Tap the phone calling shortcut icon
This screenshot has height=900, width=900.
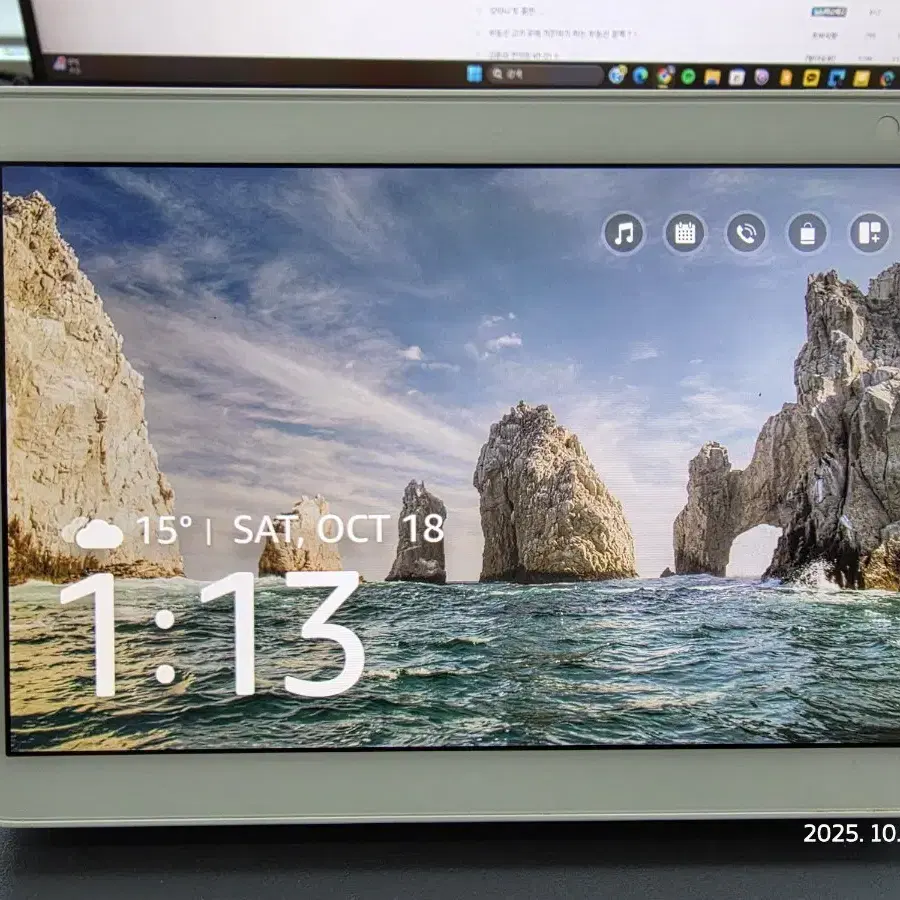pos(746,234)
